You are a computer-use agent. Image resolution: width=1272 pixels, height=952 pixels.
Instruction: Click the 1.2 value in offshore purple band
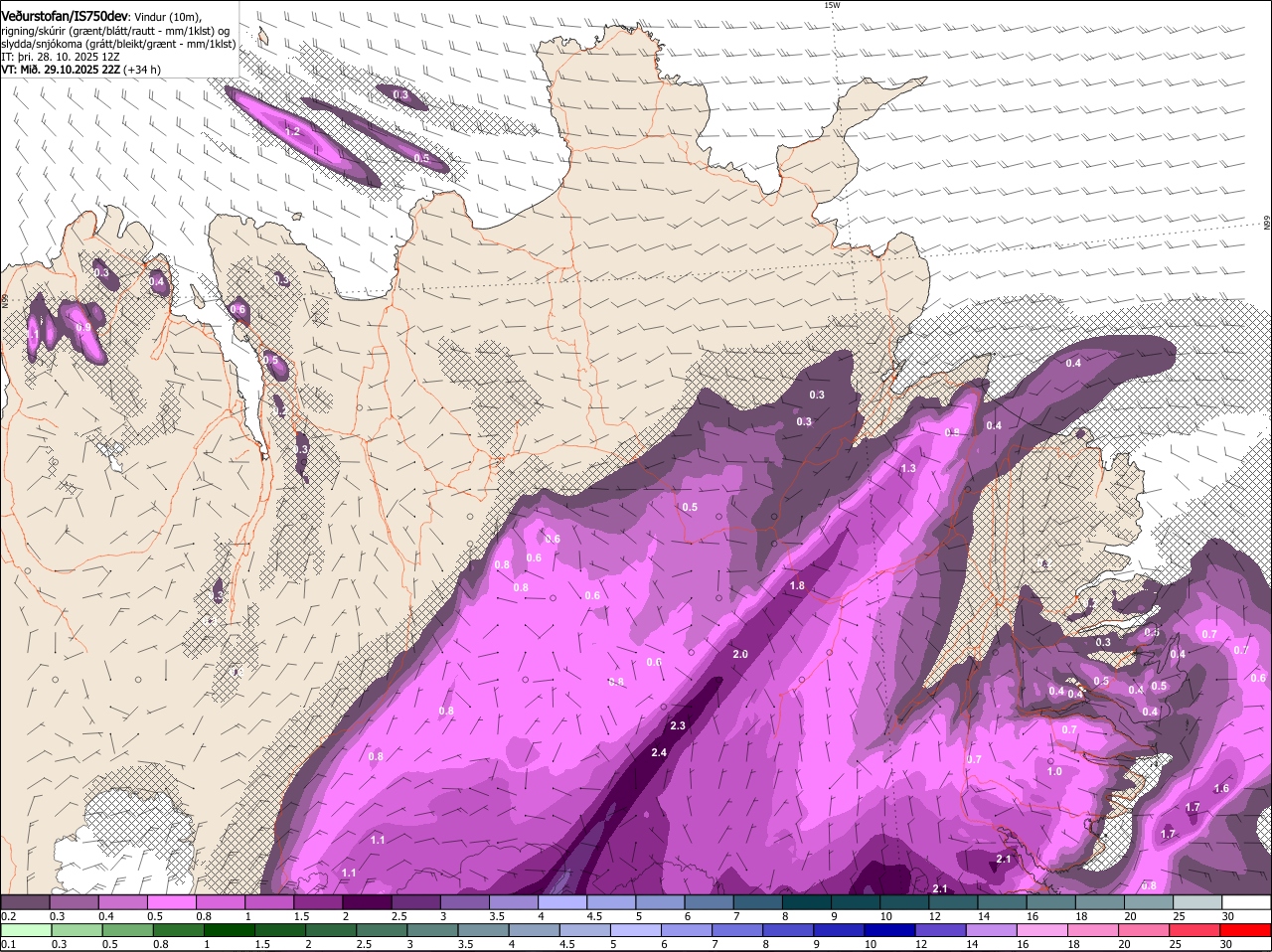(x=292, y=131)
